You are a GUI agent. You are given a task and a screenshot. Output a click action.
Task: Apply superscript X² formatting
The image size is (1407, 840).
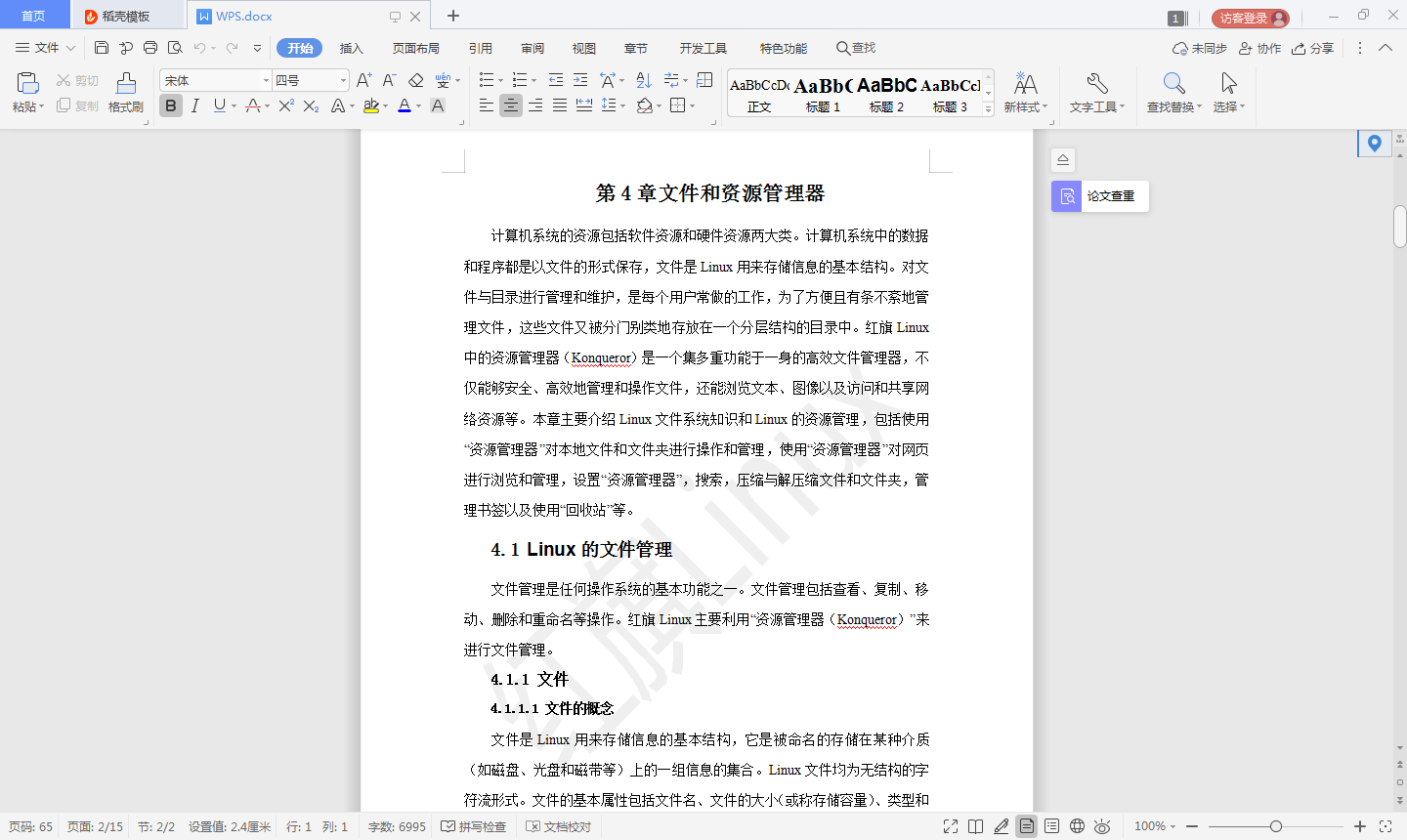point(285,105)
